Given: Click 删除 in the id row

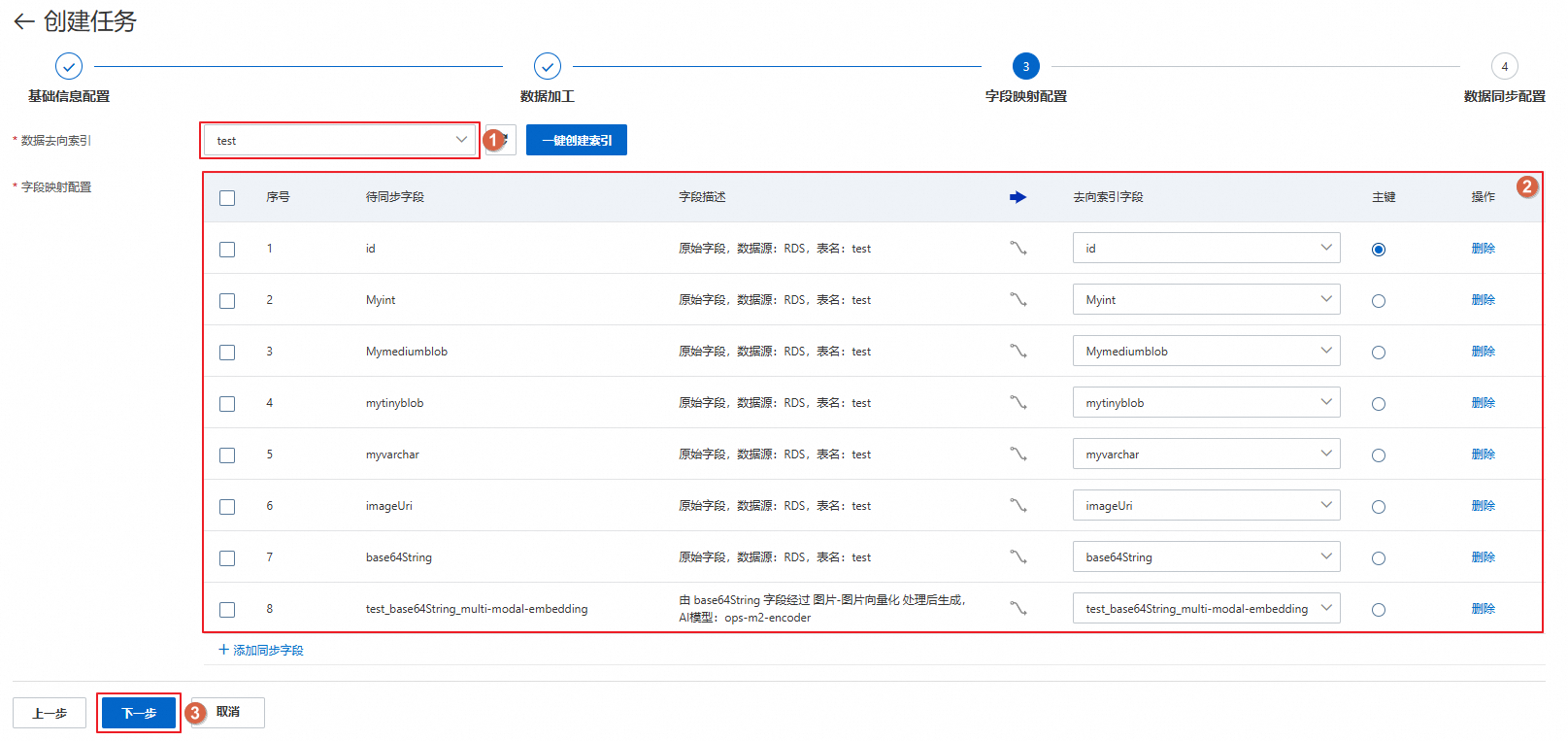Looking at the screenshot, I should 1484,248.
